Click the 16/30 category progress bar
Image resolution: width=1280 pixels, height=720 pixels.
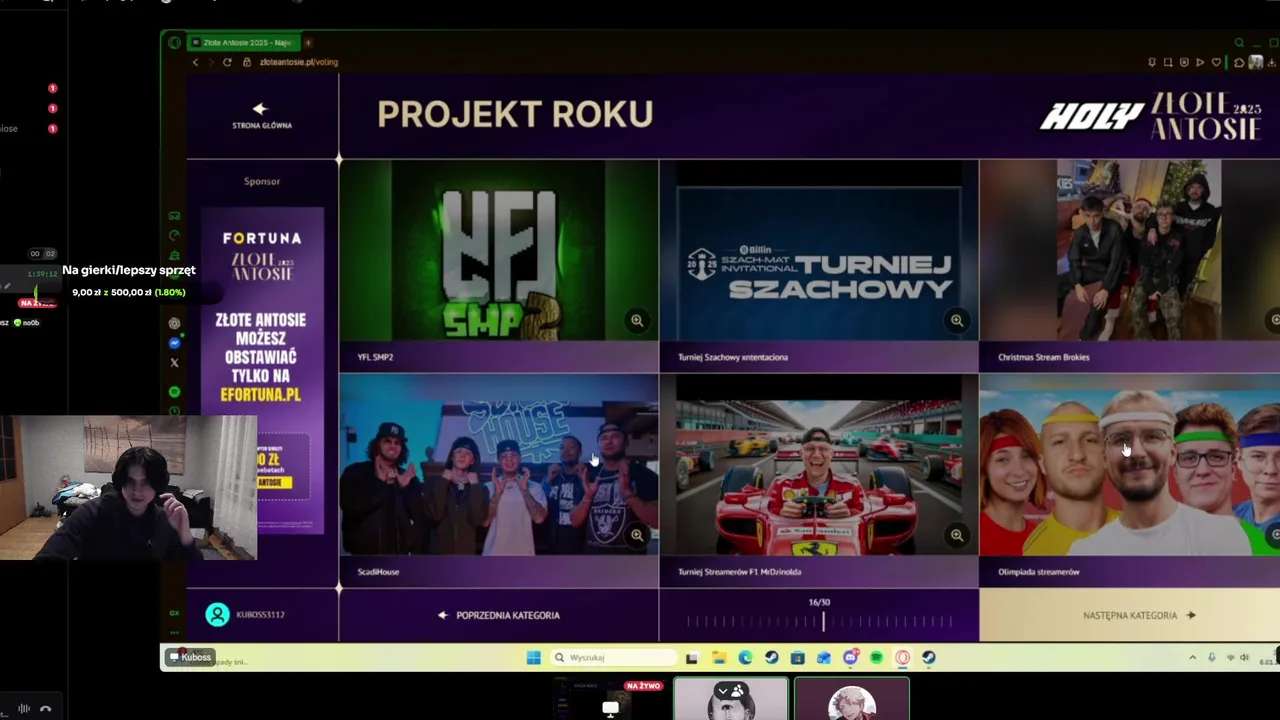pos(819,621)
